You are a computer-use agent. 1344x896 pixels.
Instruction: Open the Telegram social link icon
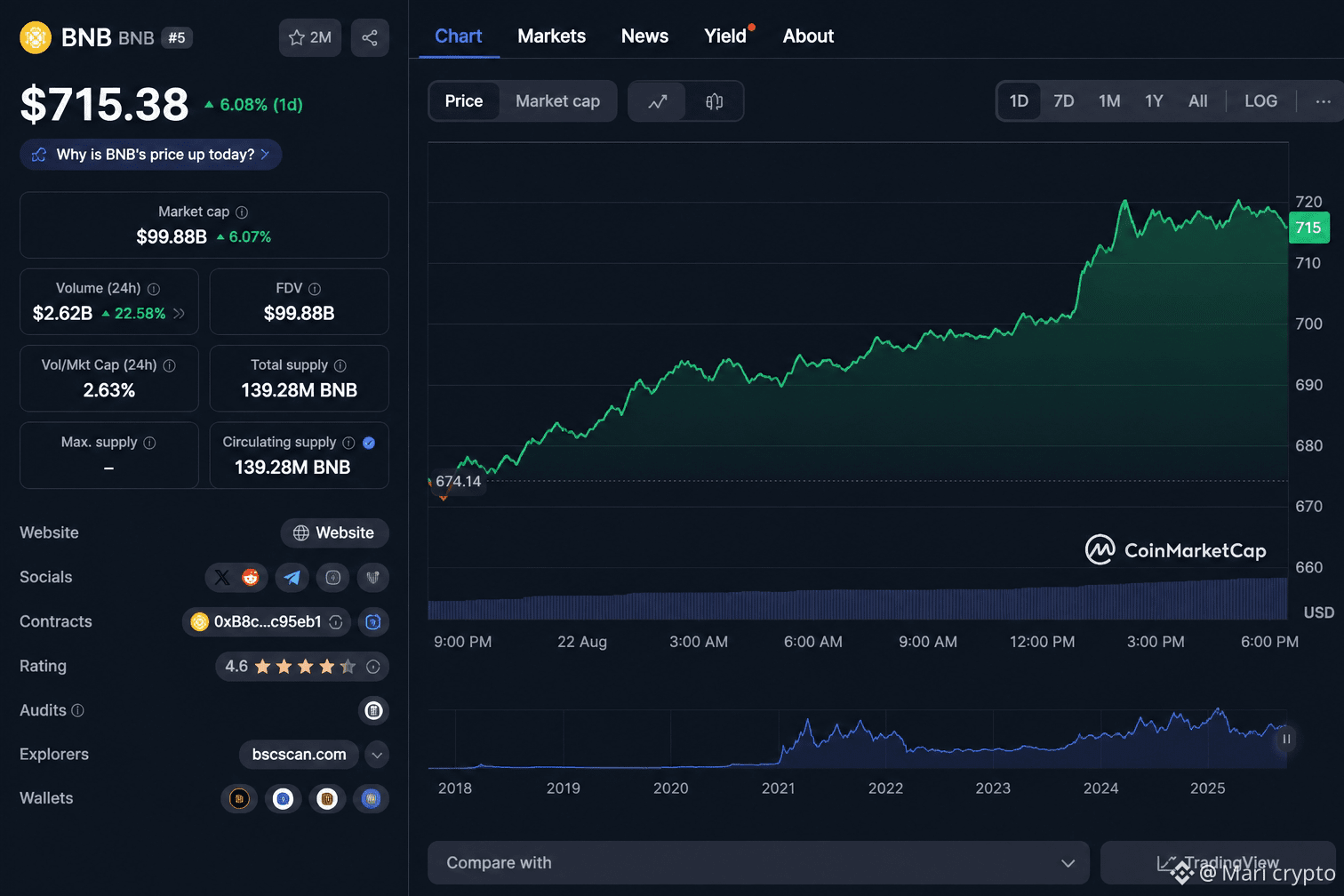[x=292, y=578]
